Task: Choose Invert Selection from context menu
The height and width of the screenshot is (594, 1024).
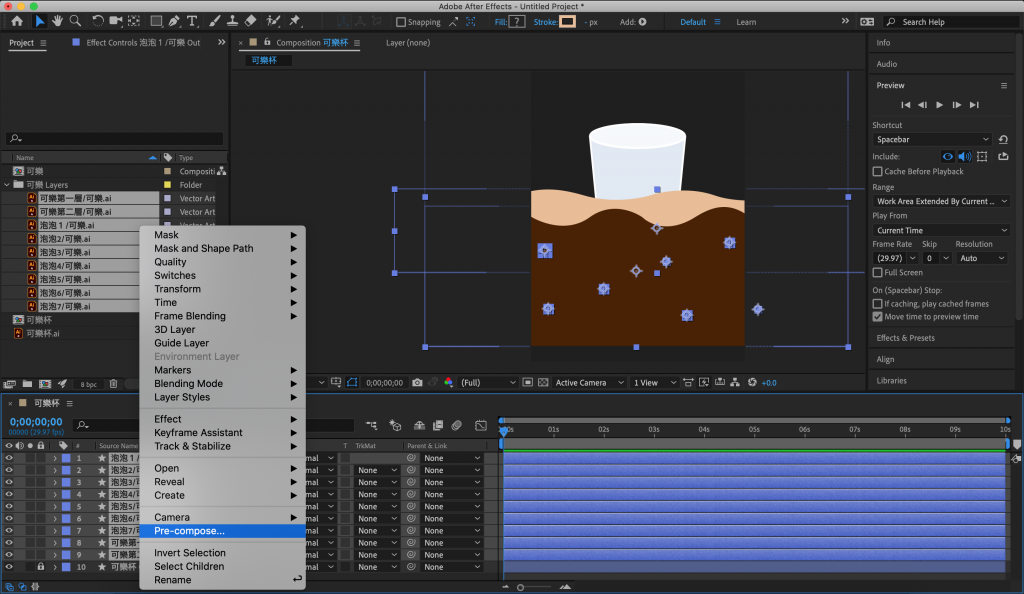Action: click(190, 553)
